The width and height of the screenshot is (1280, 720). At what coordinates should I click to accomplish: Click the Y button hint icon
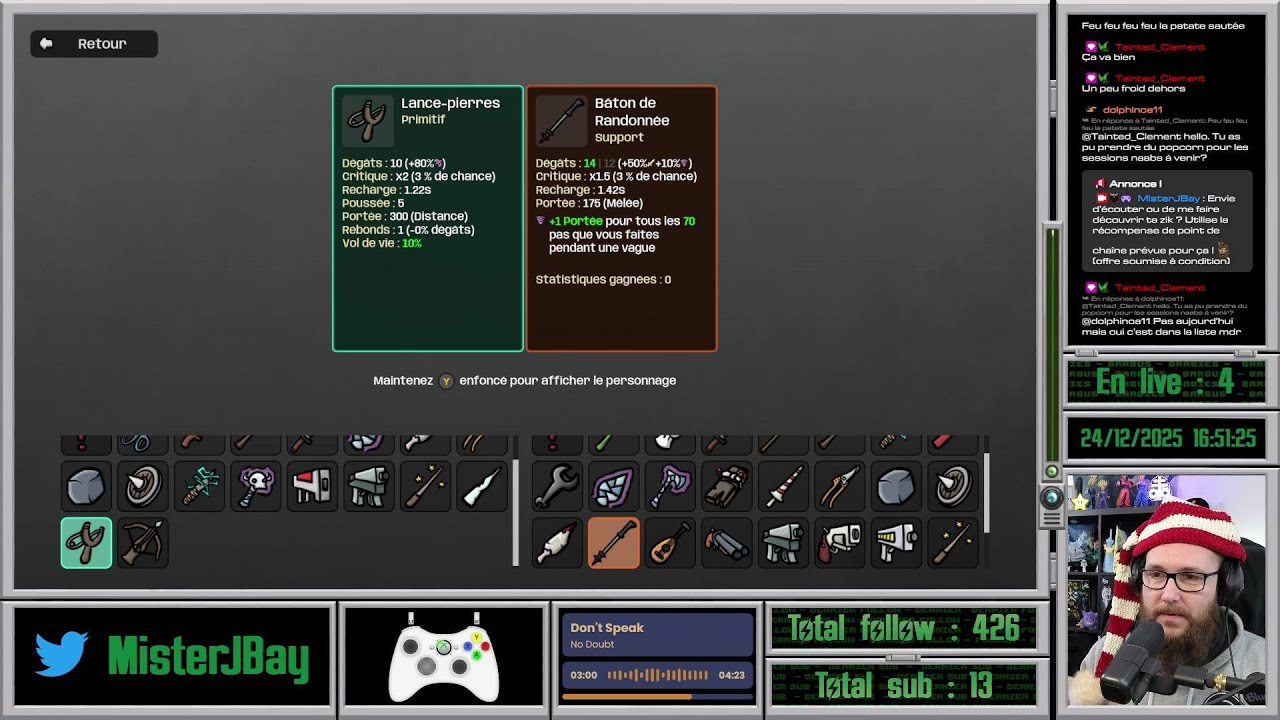point(446,381)
